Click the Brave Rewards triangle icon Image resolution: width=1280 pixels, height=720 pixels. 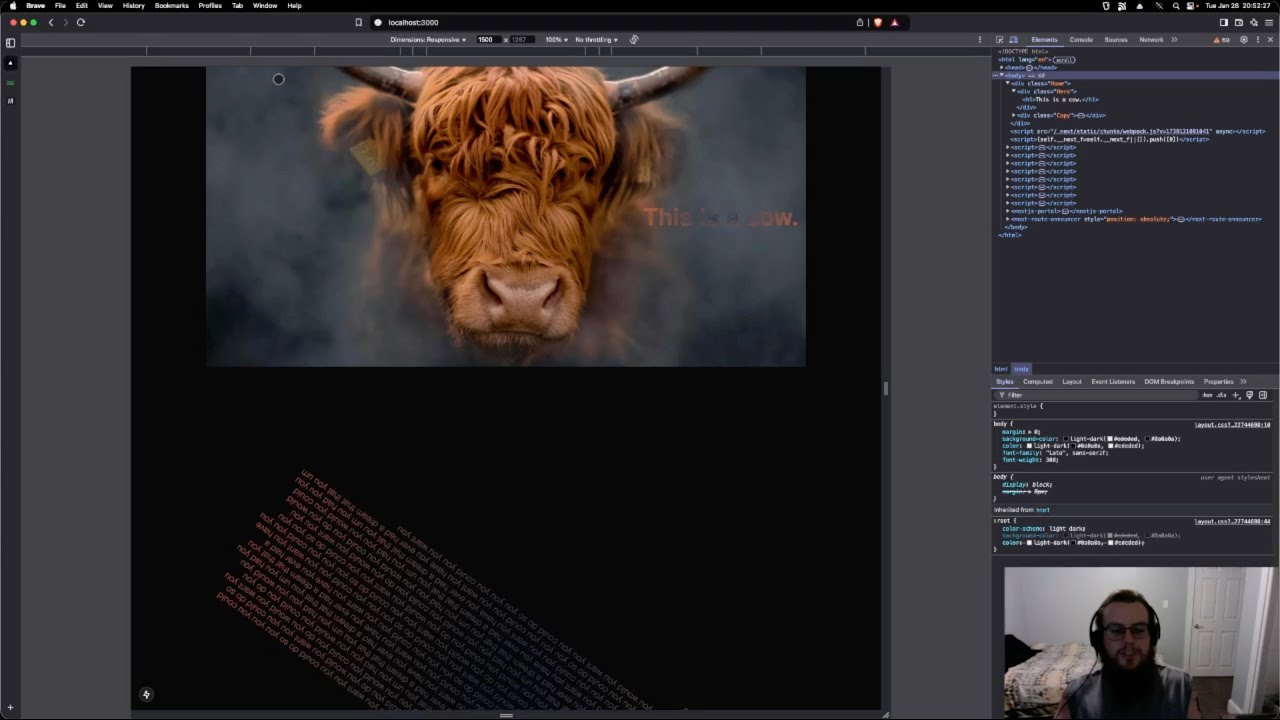[894, 22]
